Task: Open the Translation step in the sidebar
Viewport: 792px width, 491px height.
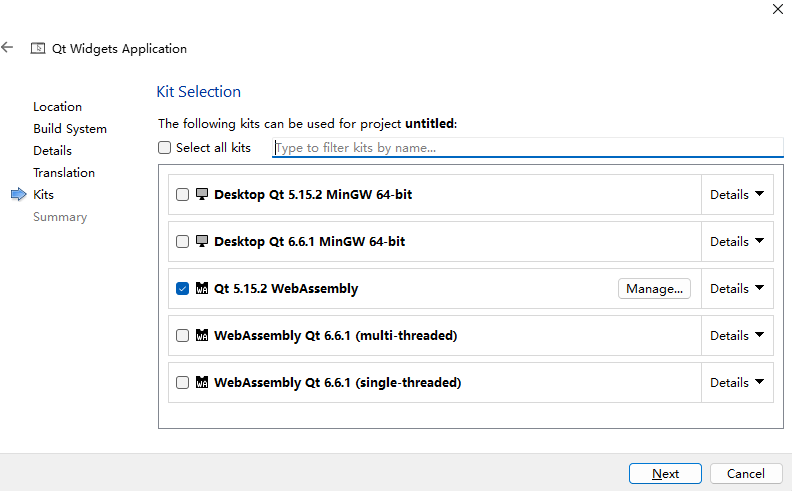Action: (64, 173)
